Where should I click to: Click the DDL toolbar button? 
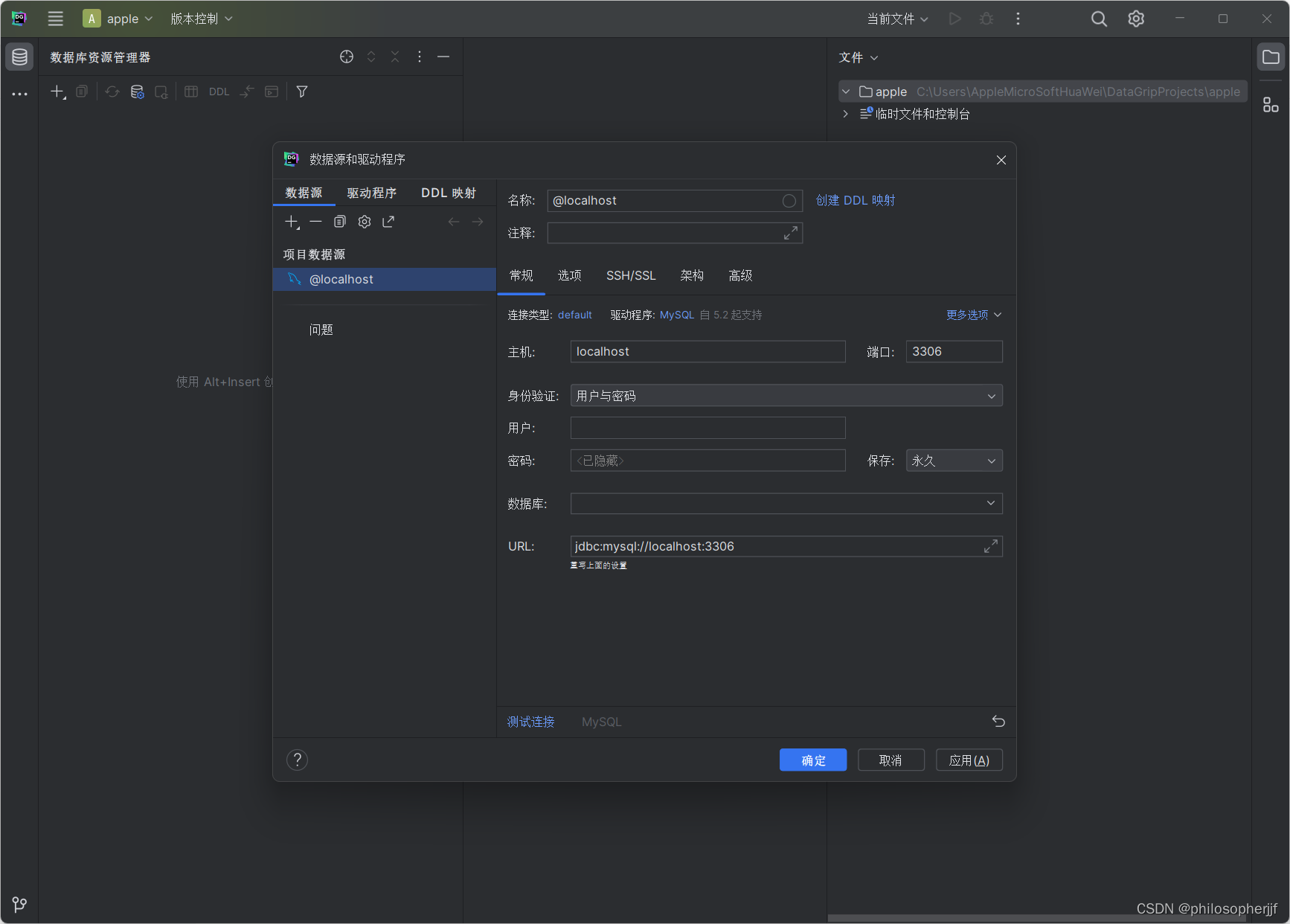click(219, 92)
